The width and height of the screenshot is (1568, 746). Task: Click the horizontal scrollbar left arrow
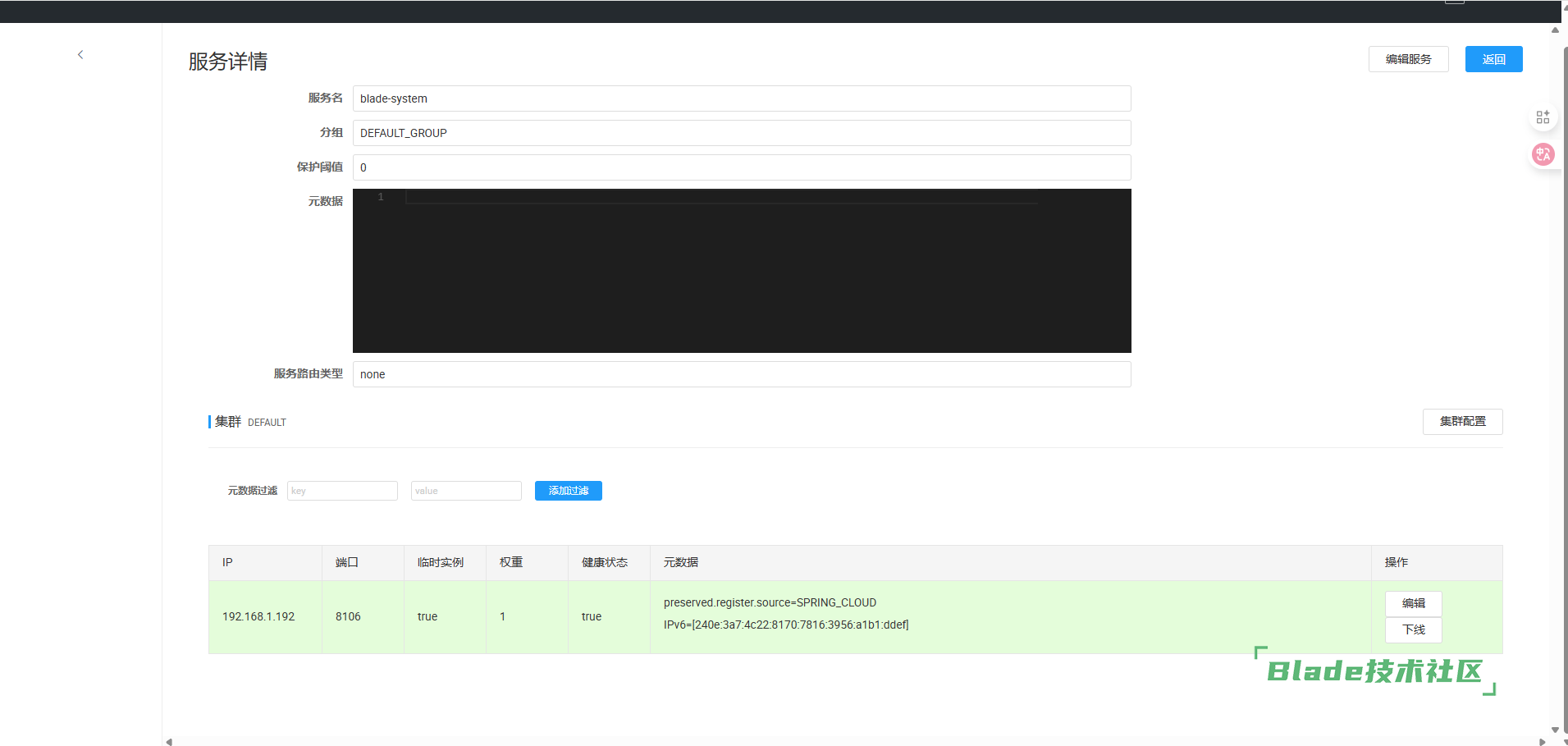click(169, 742)
